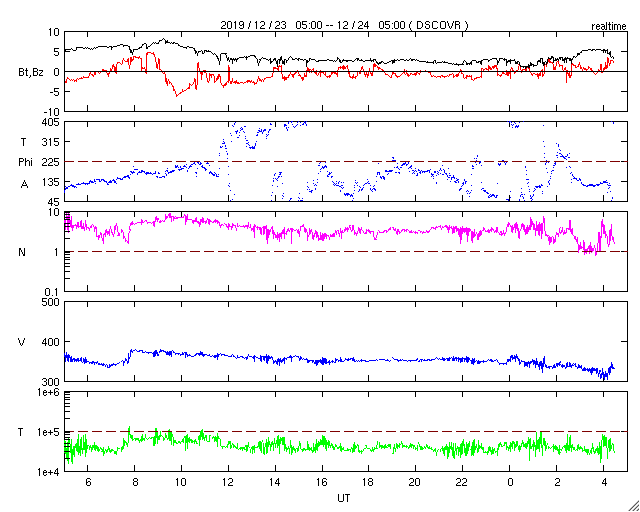This screenshot has height=512, width=640.
Task: Click the 'Bt,Bz' axis label
Action: (x=31, y=75)
